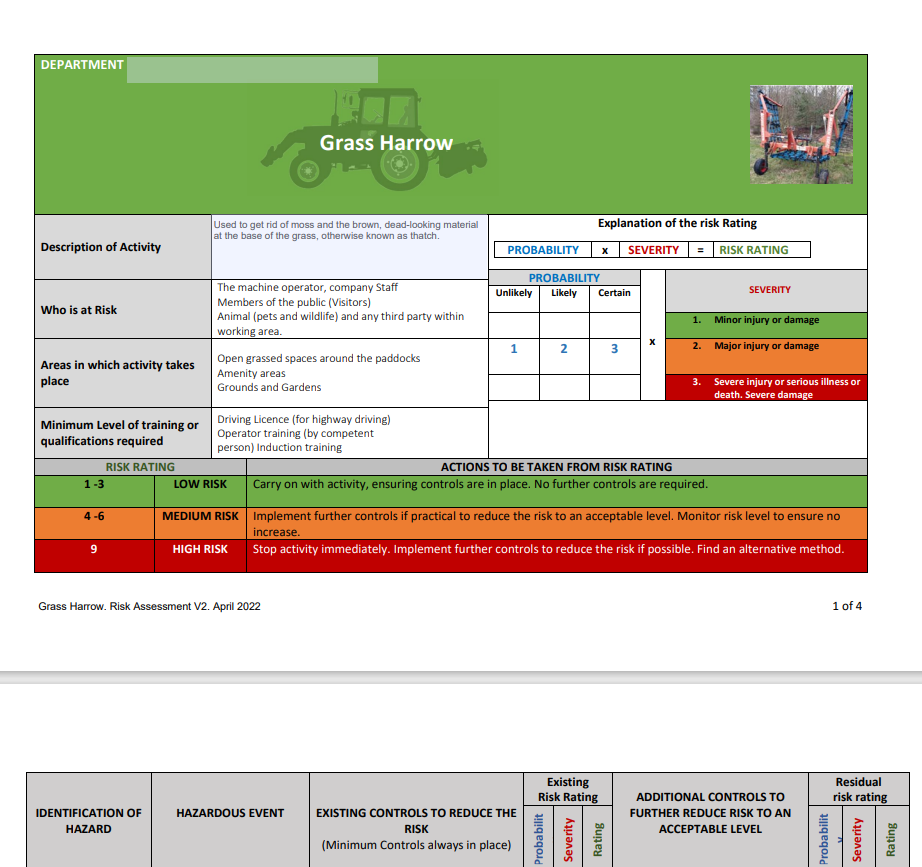This screenshot has width=922, height=867.
Task: Click the green LOW RISK cell
Action: (200, 483)
